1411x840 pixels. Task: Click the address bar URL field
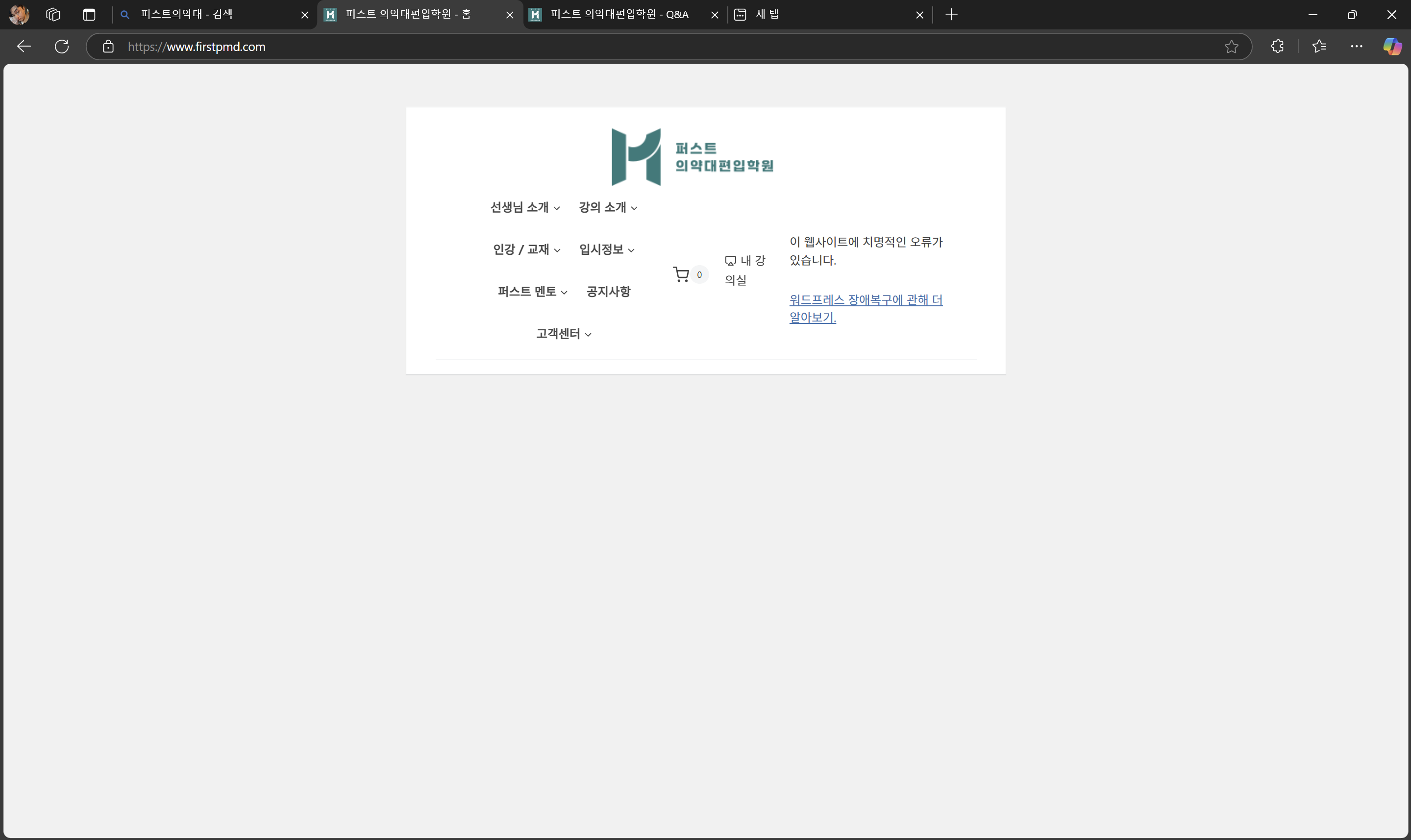tap(668, 47)
